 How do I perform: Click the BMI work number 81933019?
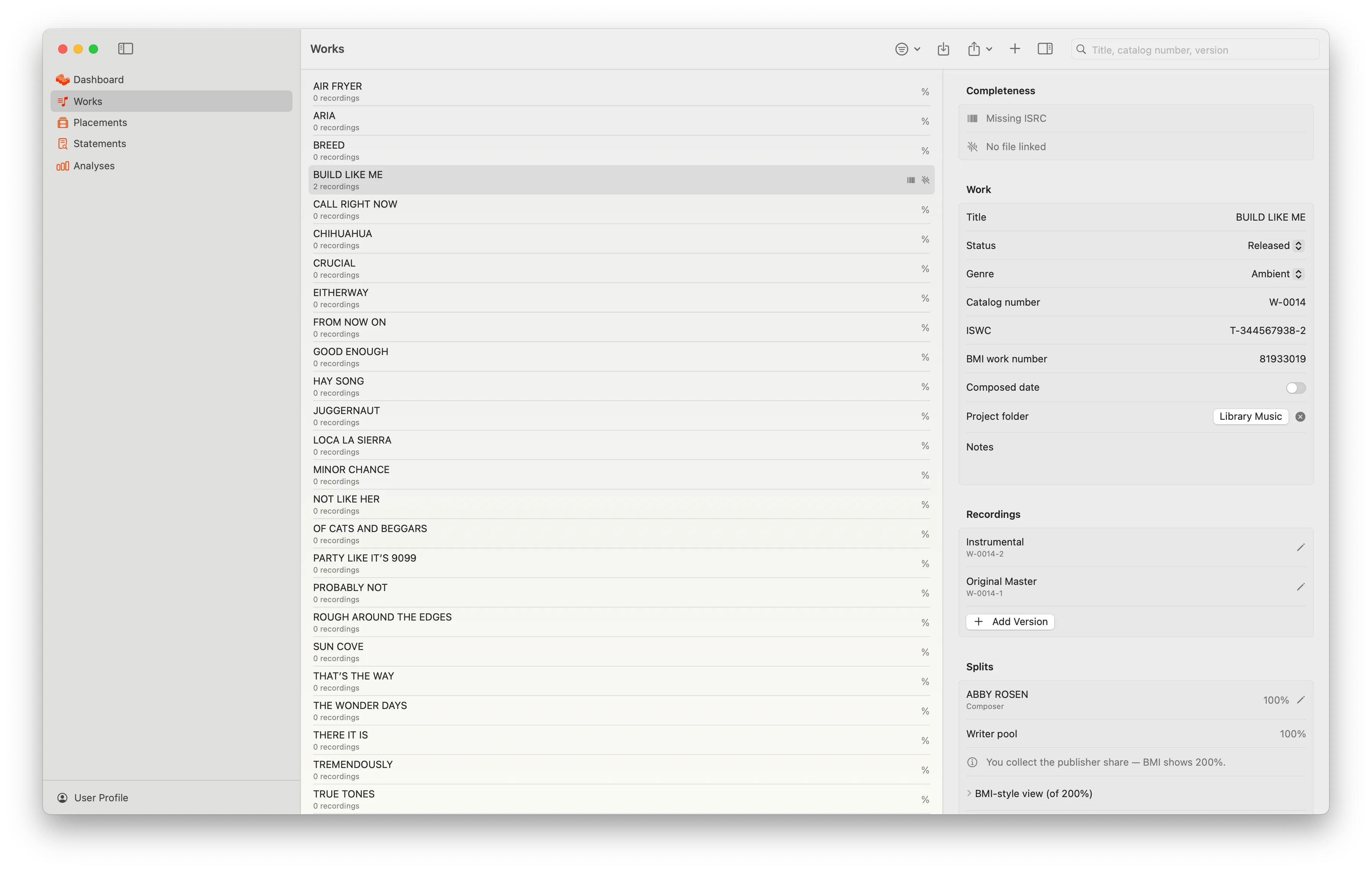coord(1282,359)
